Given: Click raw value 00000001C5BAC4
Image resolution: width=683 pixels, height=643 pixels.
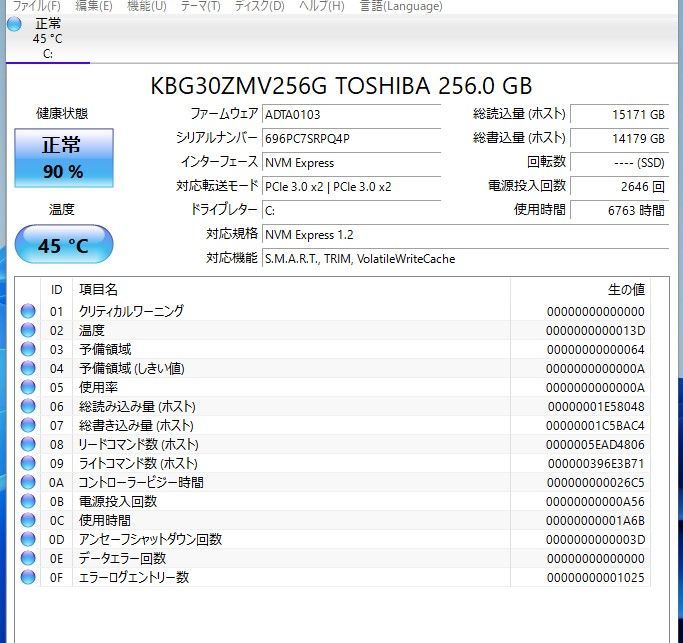Looking at the screenshot, I should pyautogui.click(x=595, y=426).
